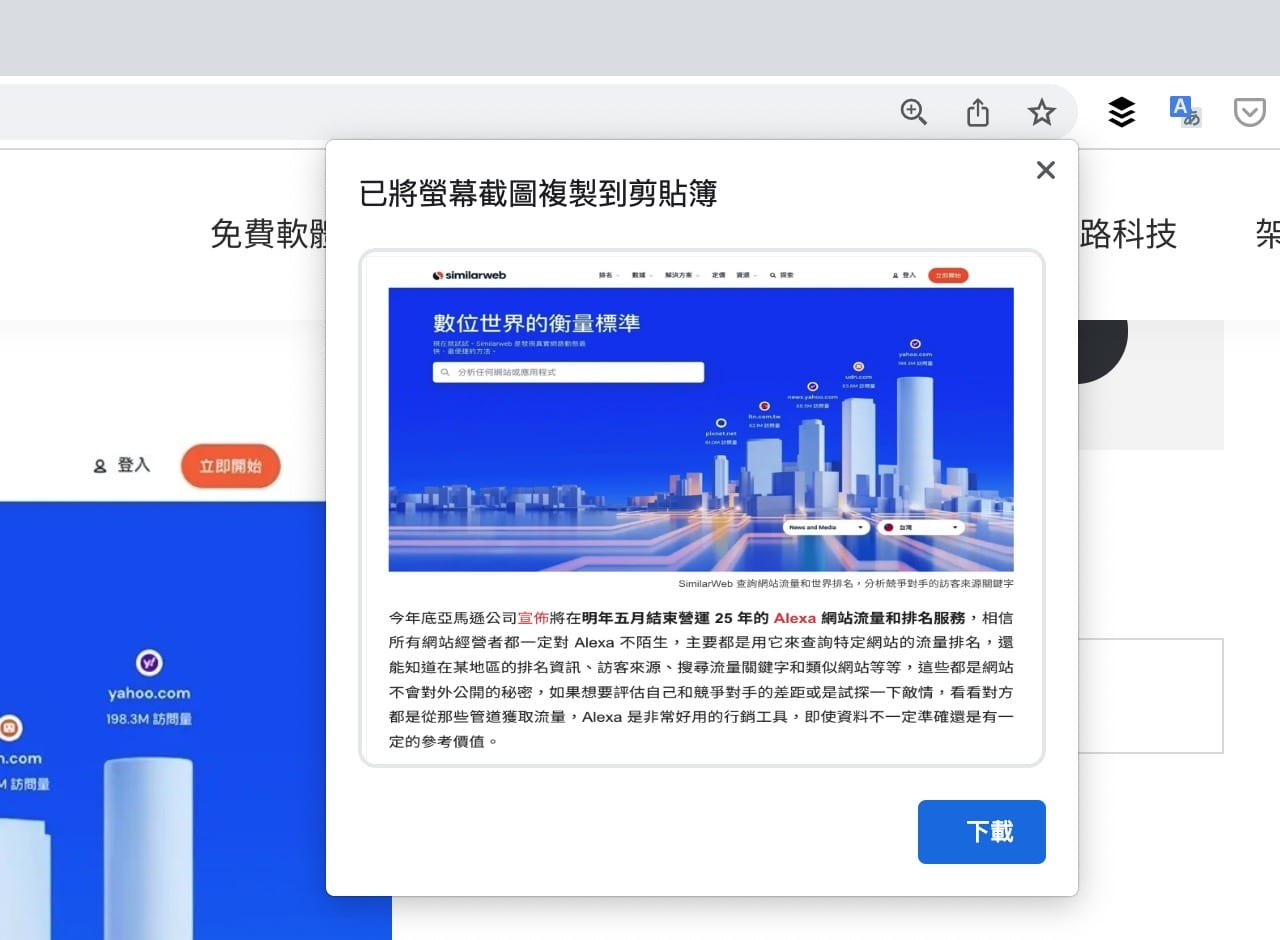Click the 路科技 navigation menu item

pos(1128,234)
